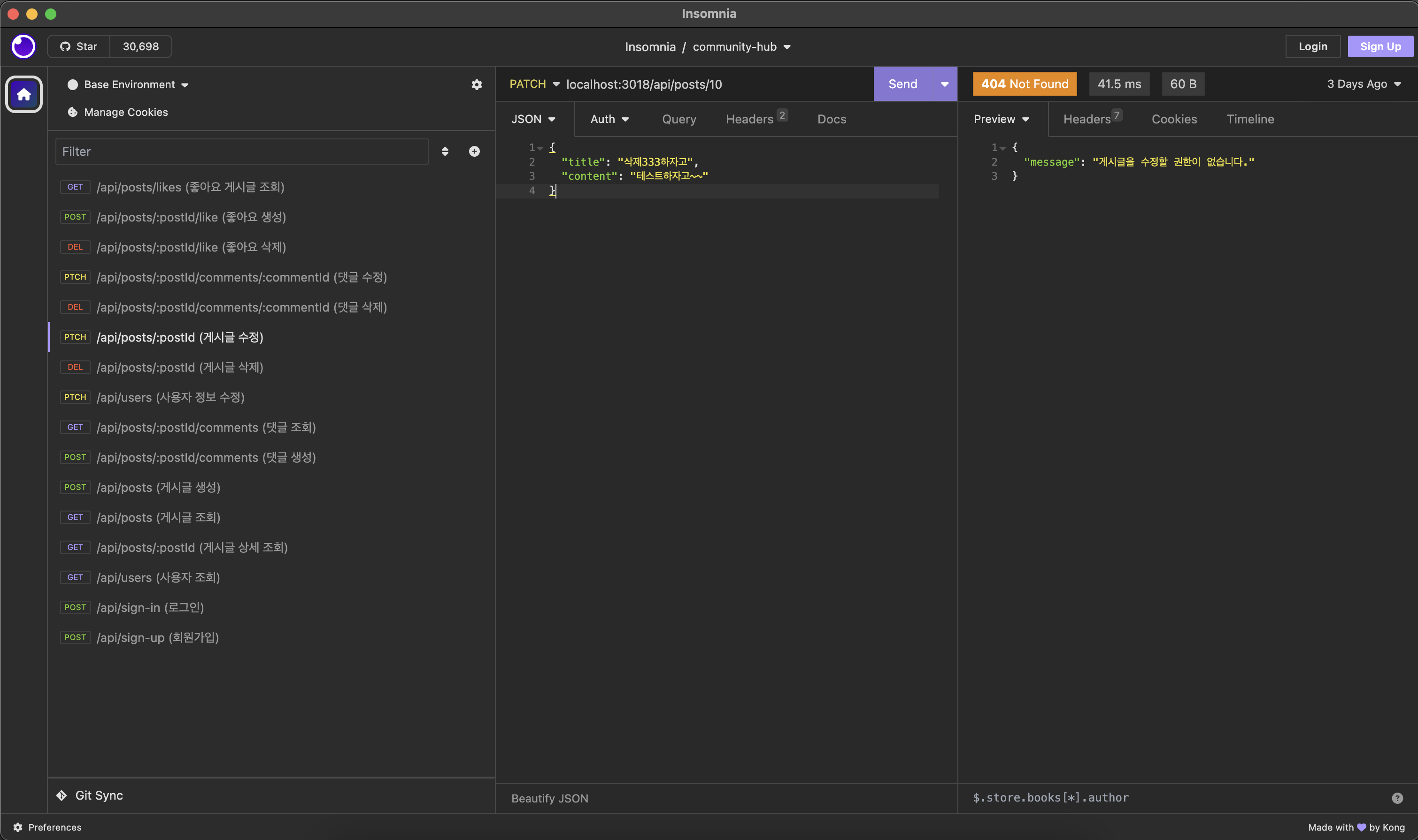Switch to the Timeline response tab

[x=1250, y=120]
